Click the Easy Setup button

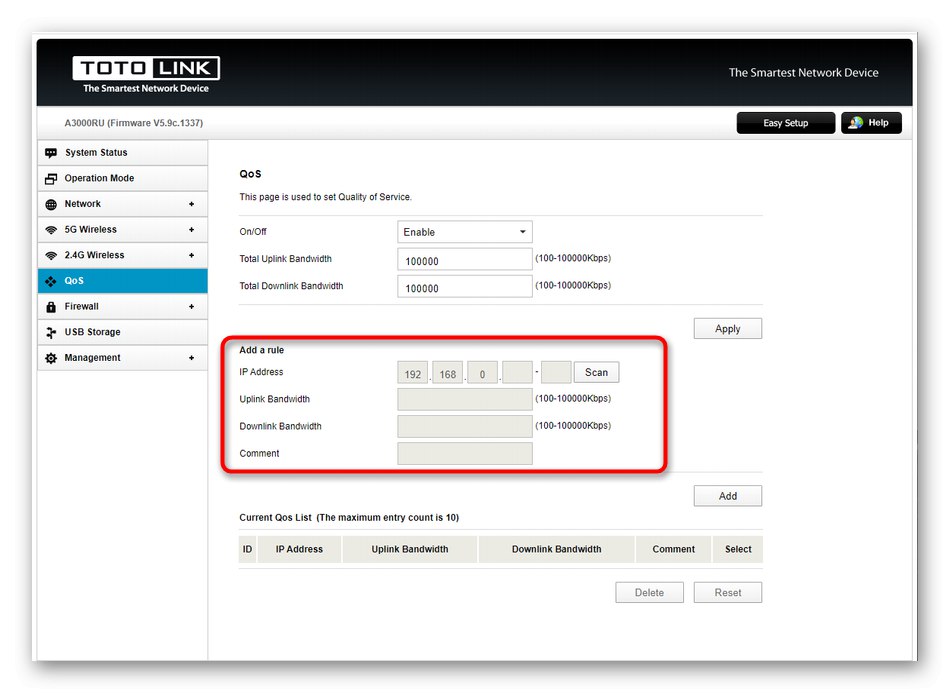tap(786, 123)
